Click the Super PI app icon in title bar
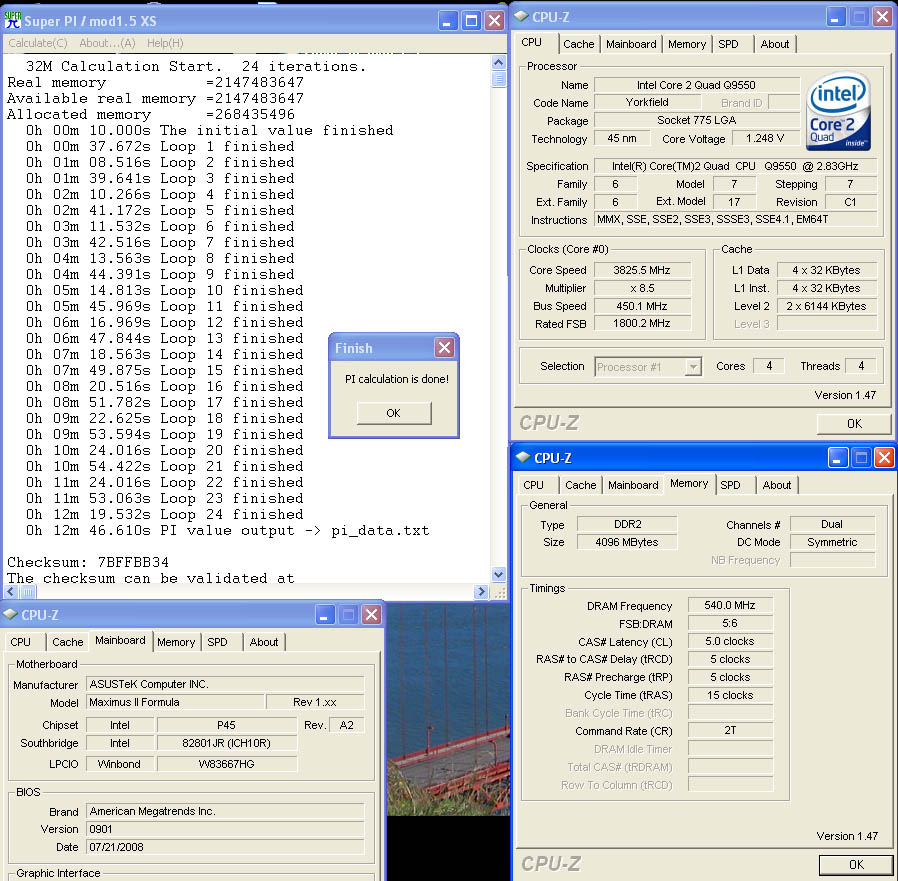The image size is (898, 881). (12, 21)
